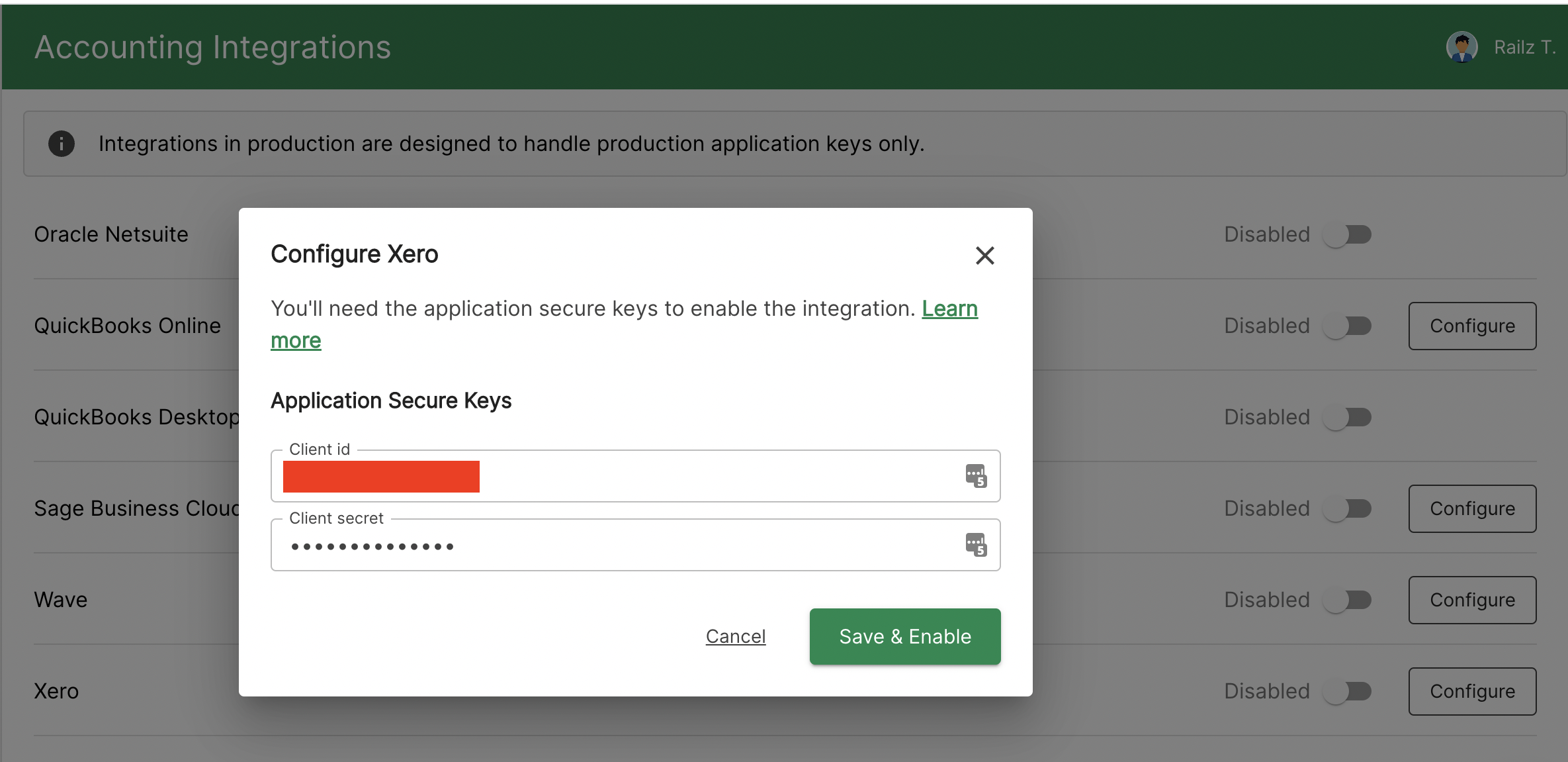
Task: Open Configure for the Wave integration
Action: point(1472,600)
